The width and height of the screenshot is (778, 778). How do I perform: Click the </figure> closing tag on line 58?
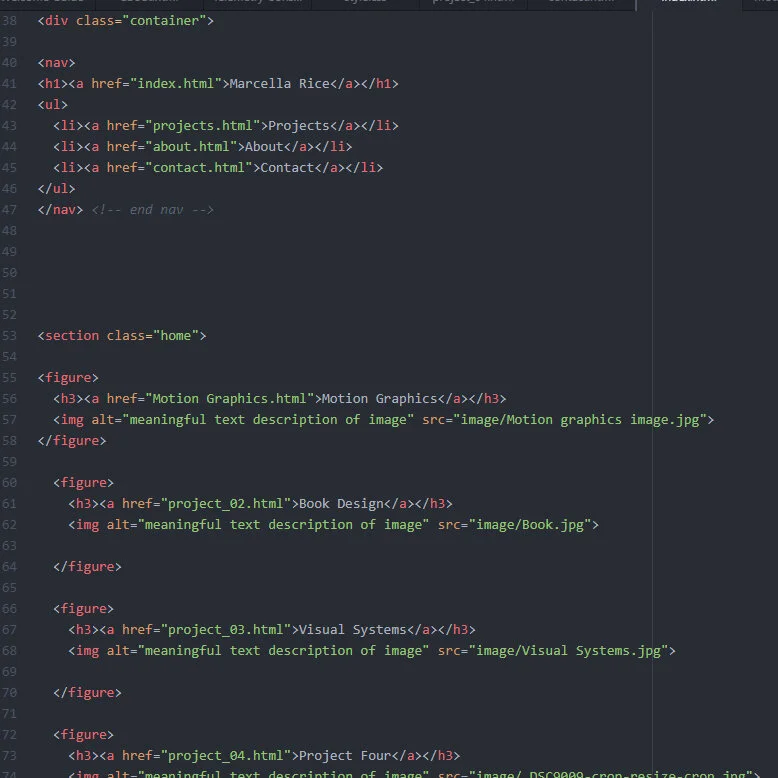pyautogui.click(x=72, y=441)
